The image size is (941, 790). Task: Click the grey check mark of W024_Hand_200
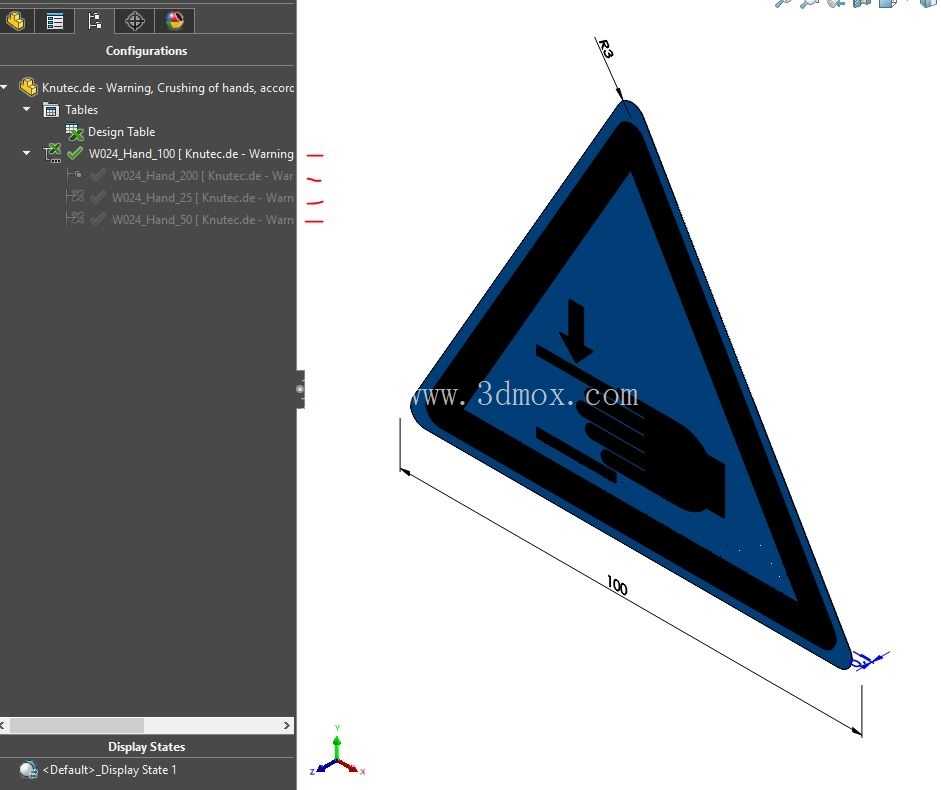98,175
